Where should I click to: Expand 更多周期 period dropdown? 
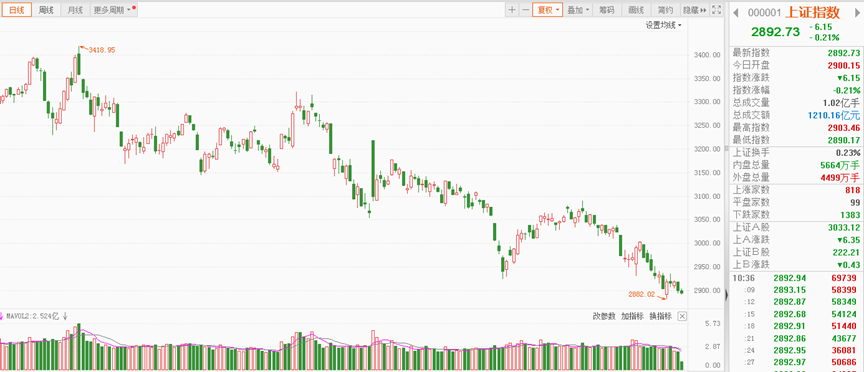tap(114, 10)
